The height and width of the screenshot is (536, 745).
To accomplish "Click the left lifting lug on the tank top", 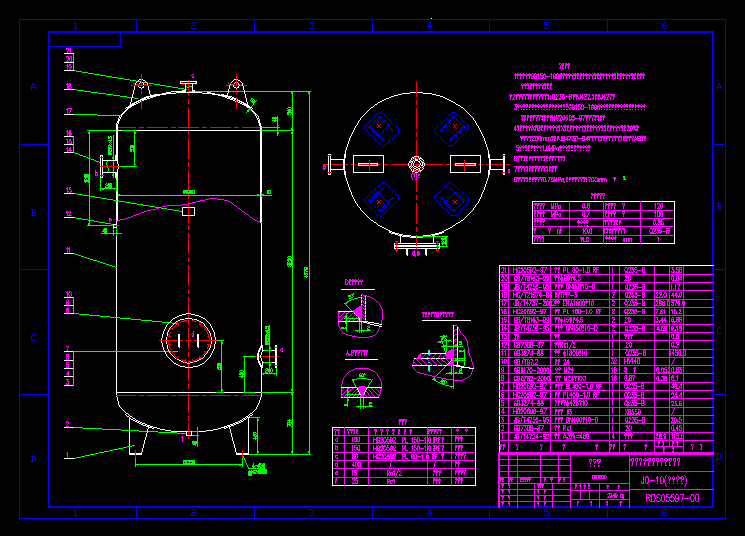I will pos(141,87).
